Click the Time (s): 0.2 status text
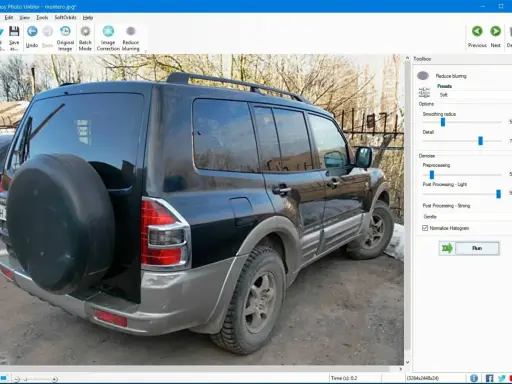This screenshot has width=512, height=384. coord(344,378)
